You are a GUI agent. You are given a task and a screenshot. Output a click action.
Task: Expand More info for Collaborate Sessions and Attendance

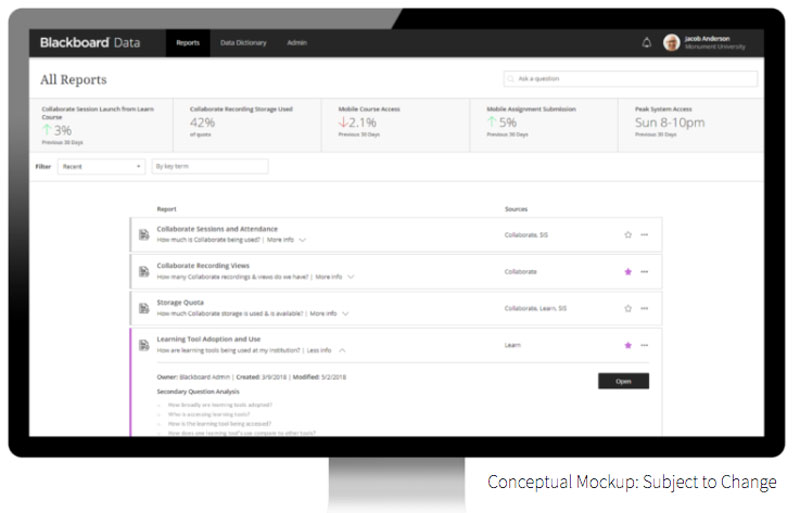click(286, 240)
